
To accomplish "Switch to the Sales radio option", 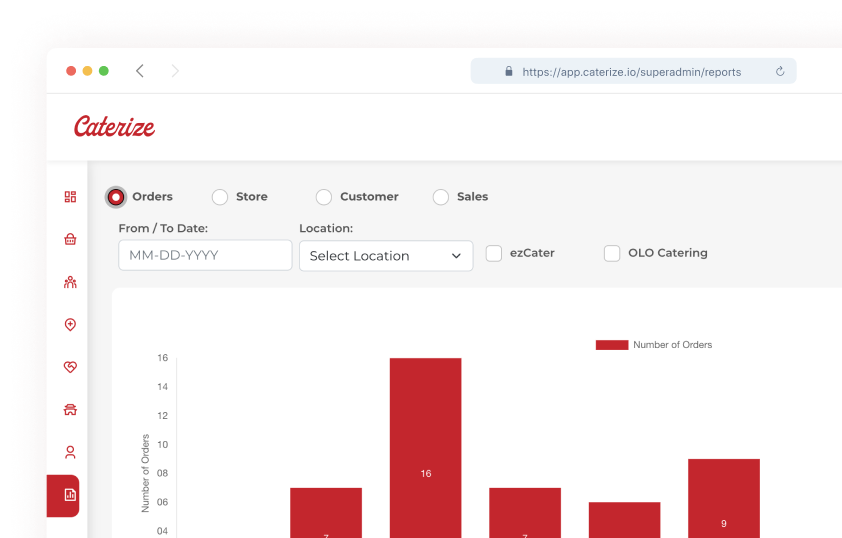I will click(x=441, y=197).
